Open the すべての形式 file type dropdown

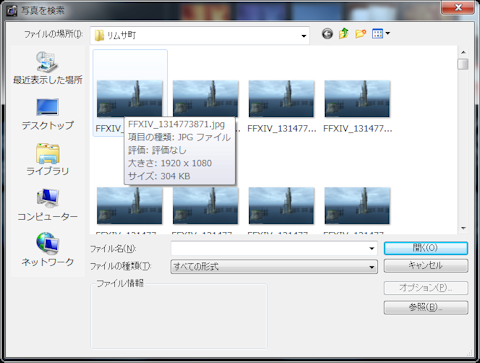click(274, 267)
